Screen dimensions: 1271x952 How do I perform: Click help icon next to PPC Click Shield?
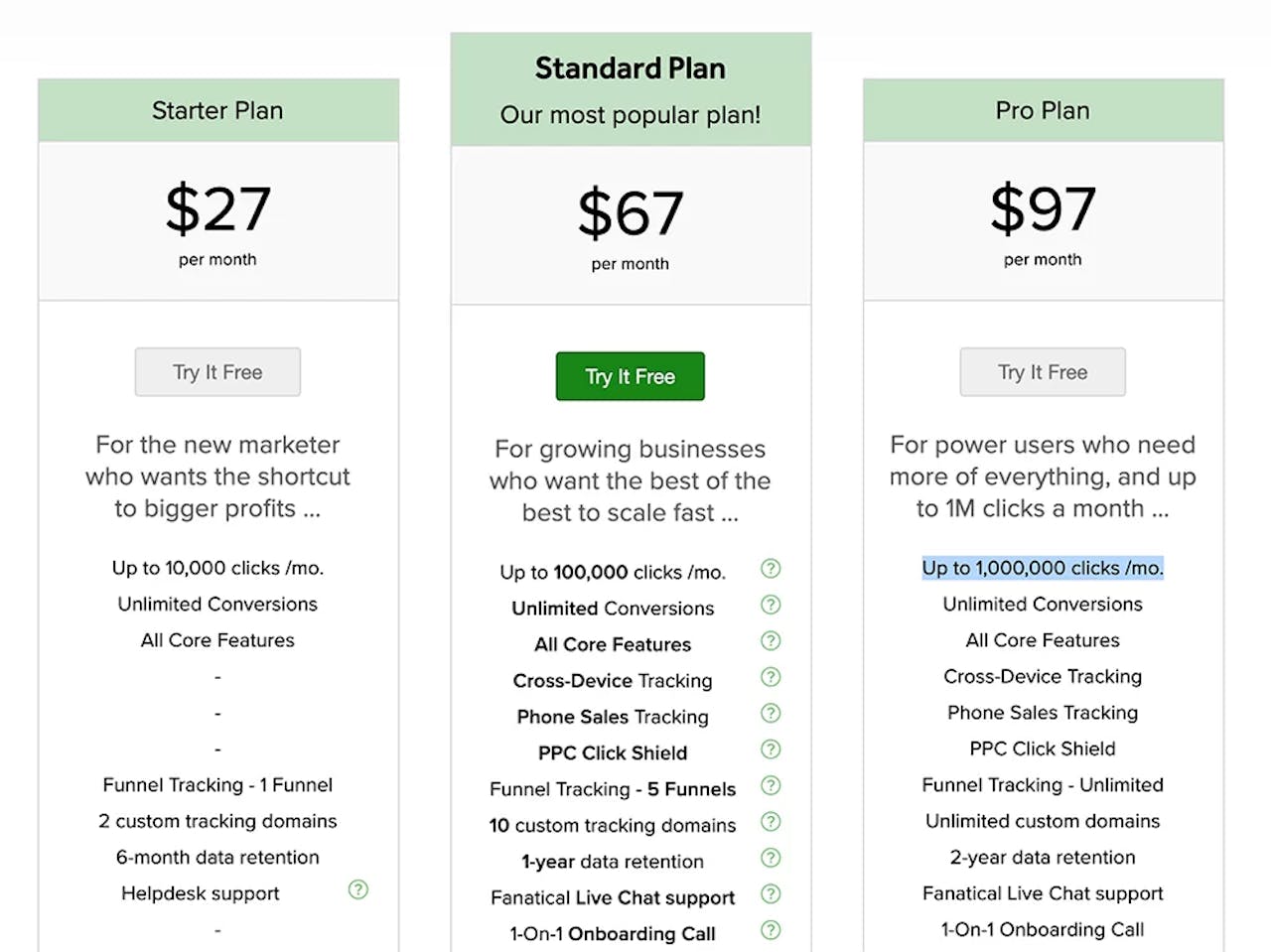point(771,749)
